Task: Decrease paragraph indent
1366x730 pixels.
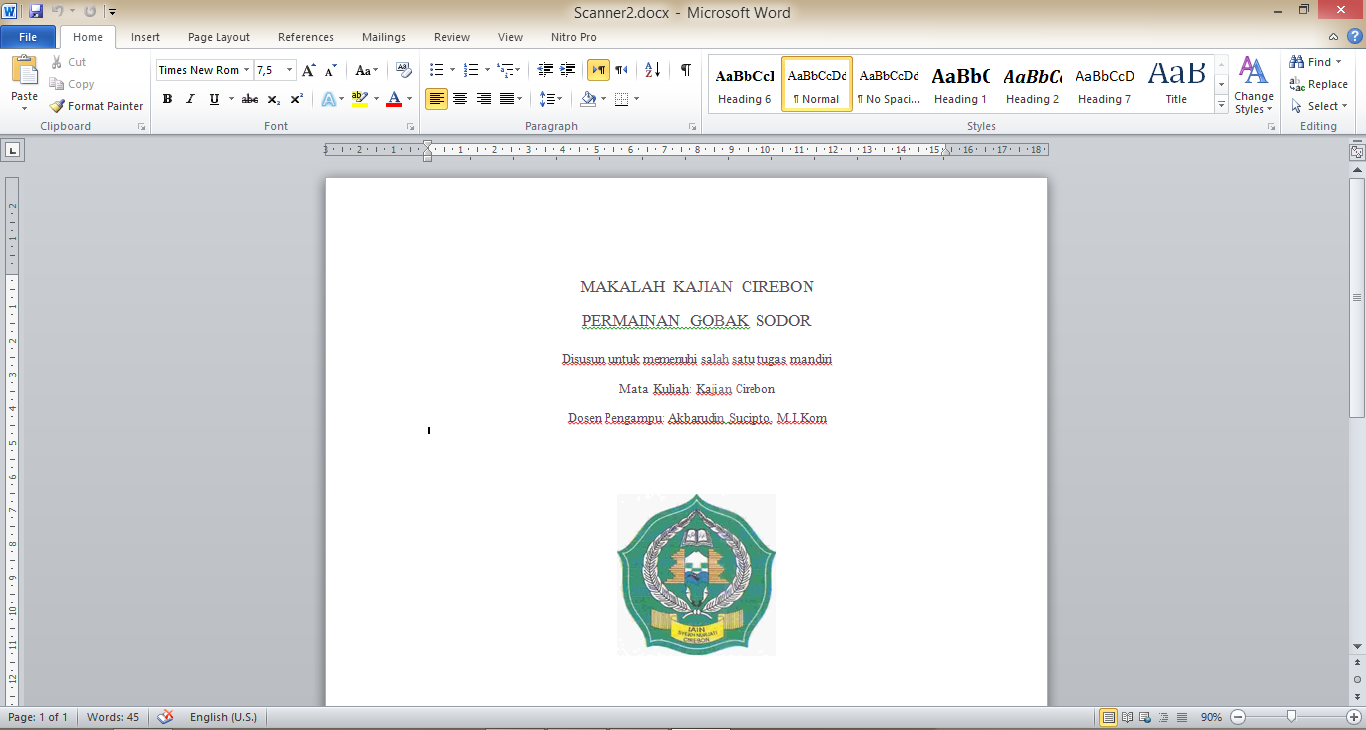Action: [x=545, y=70]
